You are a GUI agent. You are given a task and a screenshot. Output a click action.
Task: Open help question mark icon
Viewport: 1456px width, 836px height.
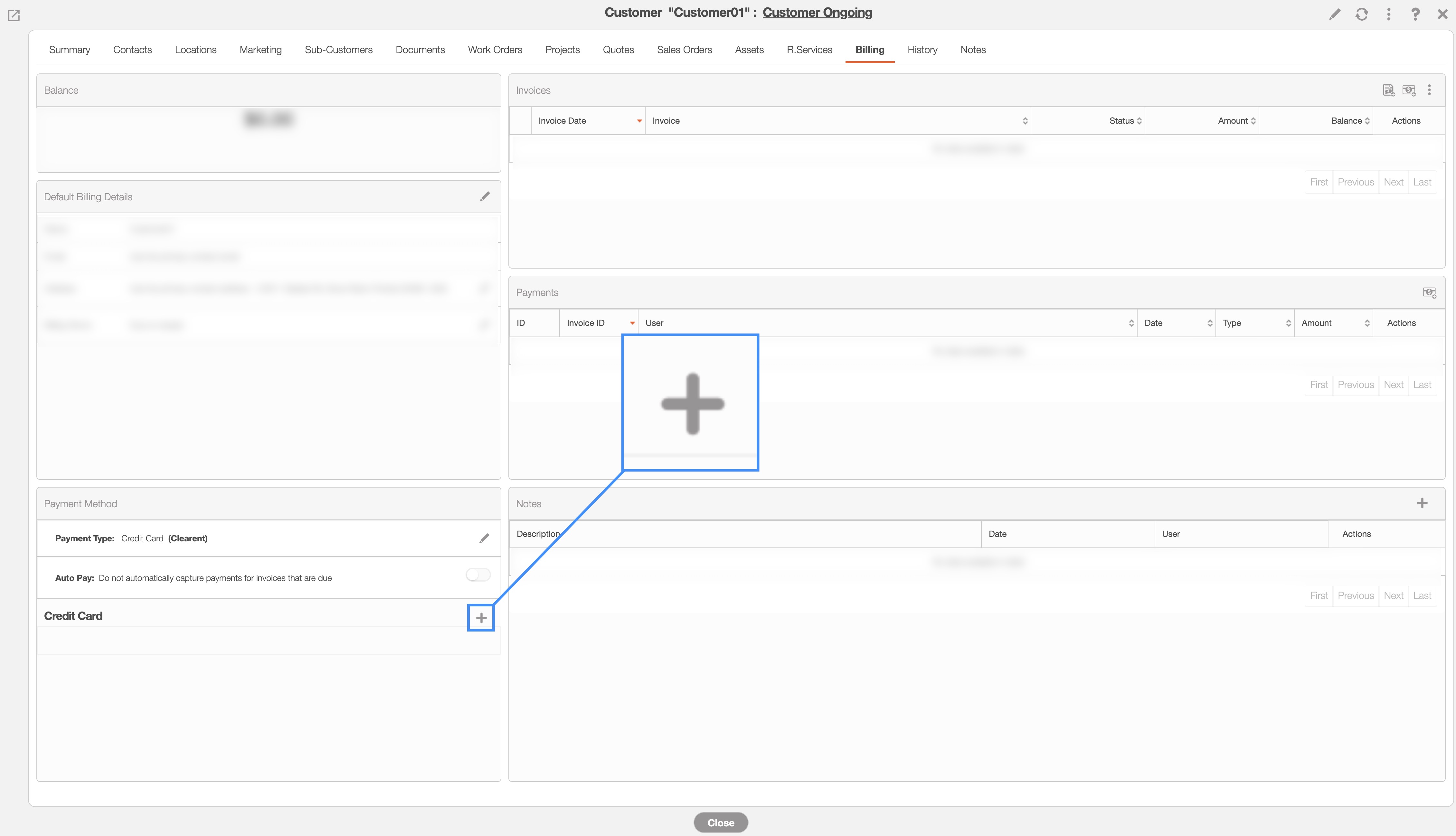pyautogui.click(x=1415, y=14)
